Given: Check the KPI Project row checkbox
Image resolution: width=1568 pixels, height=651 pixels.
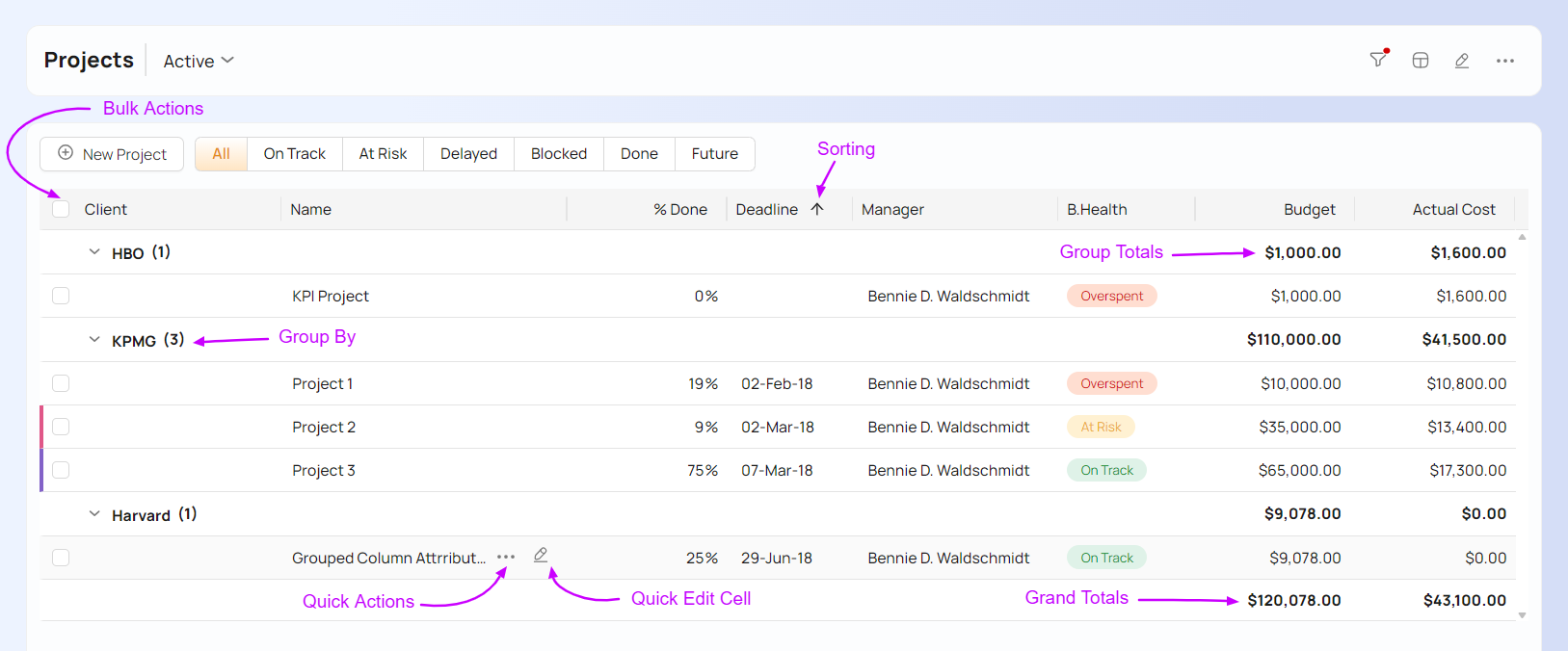Looking at the screenshot, I should pos(61,296).
